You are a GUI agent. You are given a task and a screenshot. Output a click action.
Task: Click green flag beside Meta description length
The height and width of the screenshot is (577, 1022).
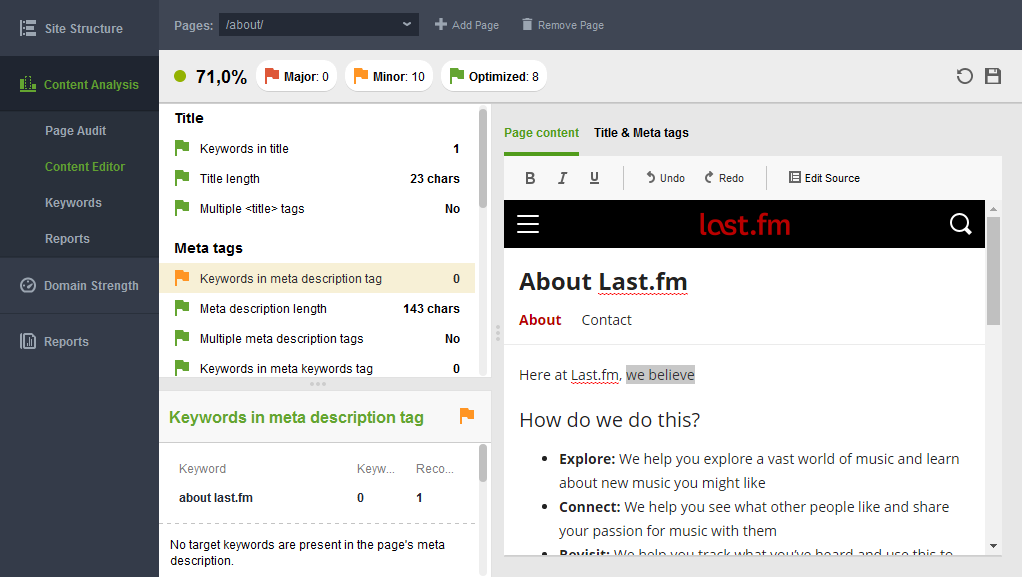(x=182, y=308)
